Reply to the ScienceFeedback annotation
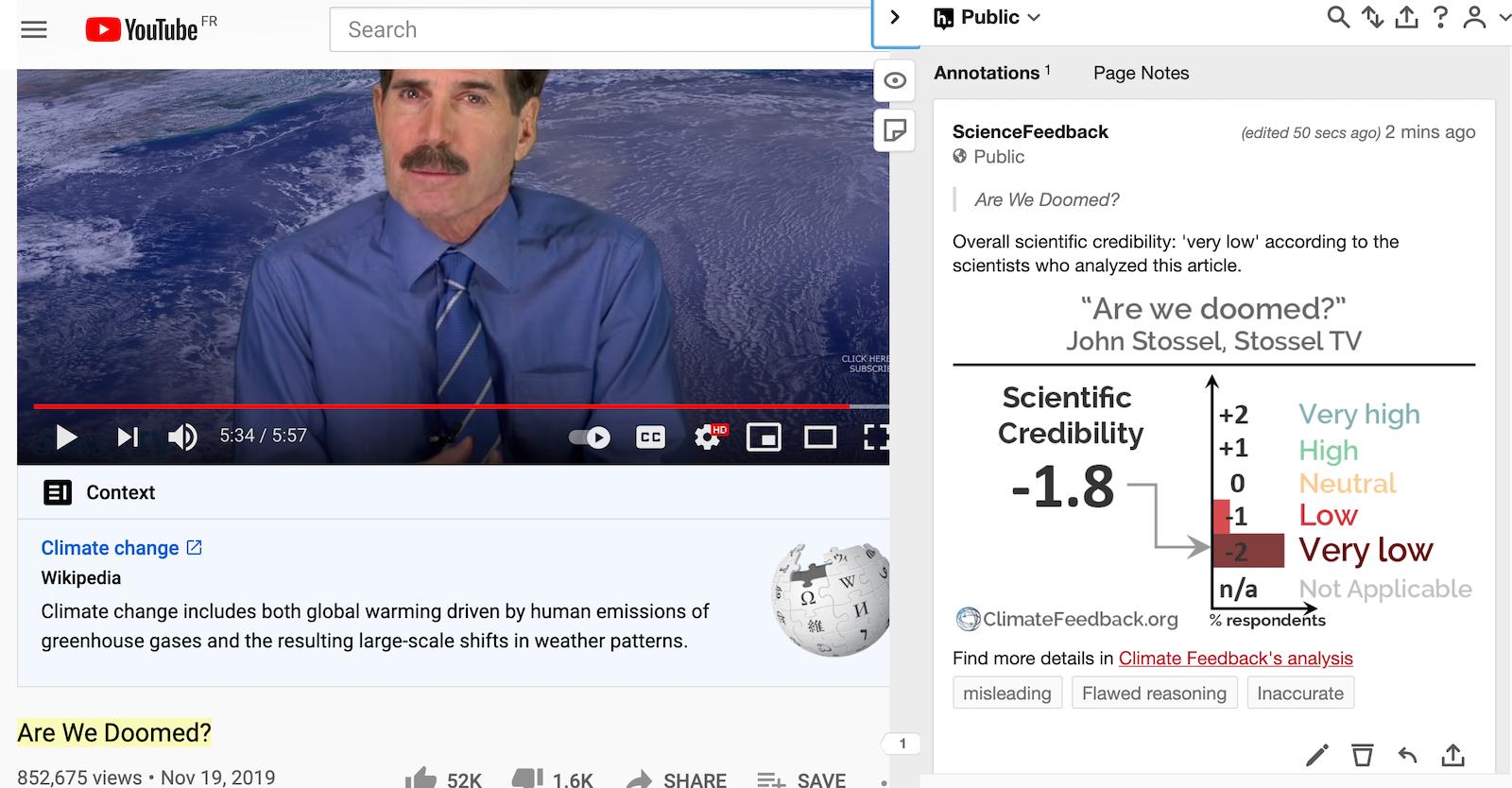The image size is (1512, 788). click(1407, 754)
